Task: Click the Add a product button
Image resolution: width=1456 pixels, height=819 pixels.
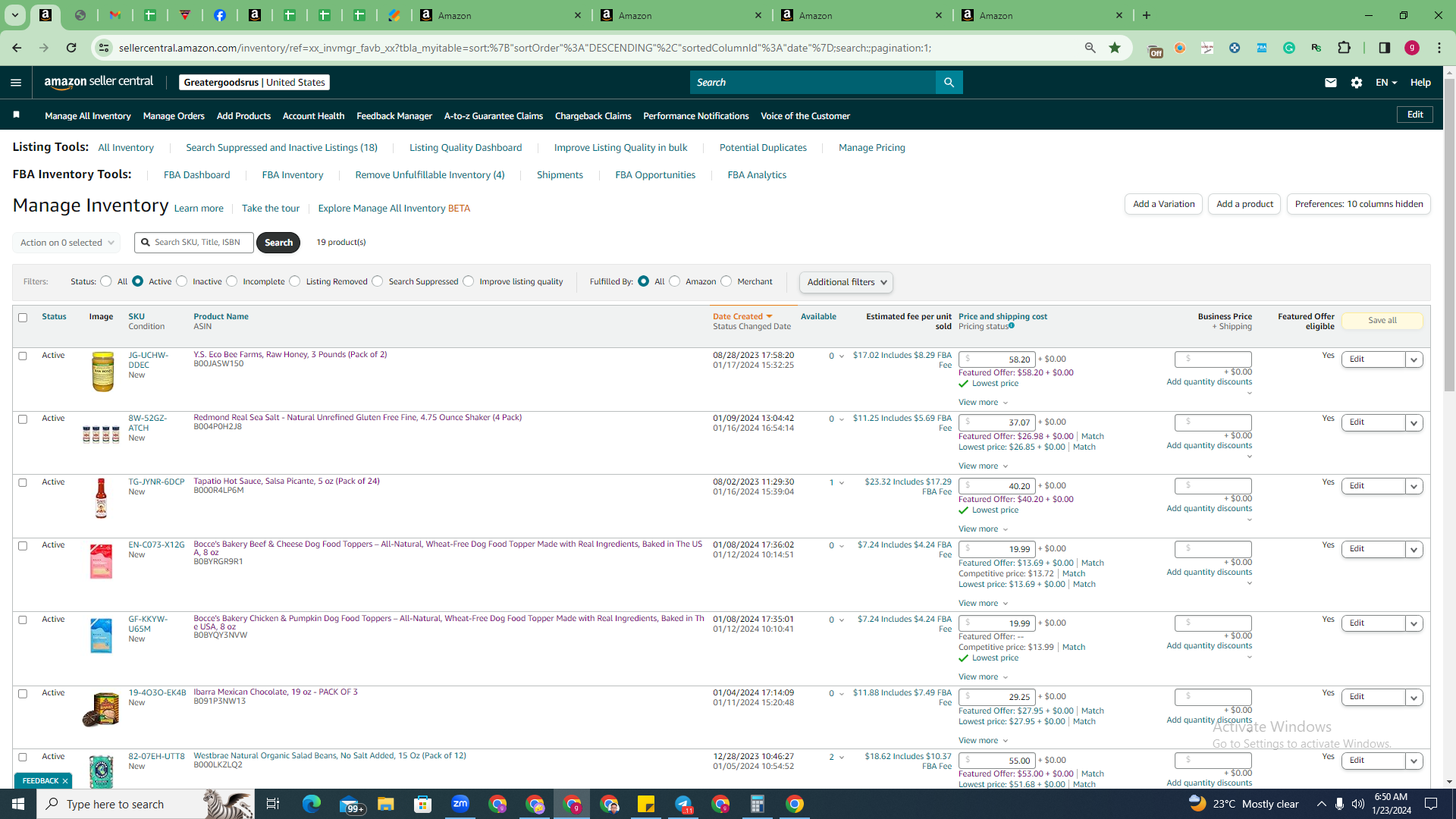Action: (x=1244, y=204)
